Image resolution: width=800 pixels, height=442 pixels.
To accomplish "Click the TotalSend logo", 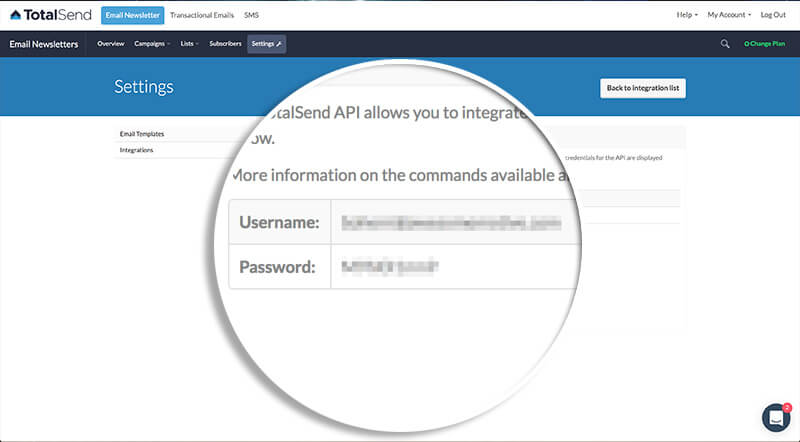I will pyautogui.click(x=51, y=15).
